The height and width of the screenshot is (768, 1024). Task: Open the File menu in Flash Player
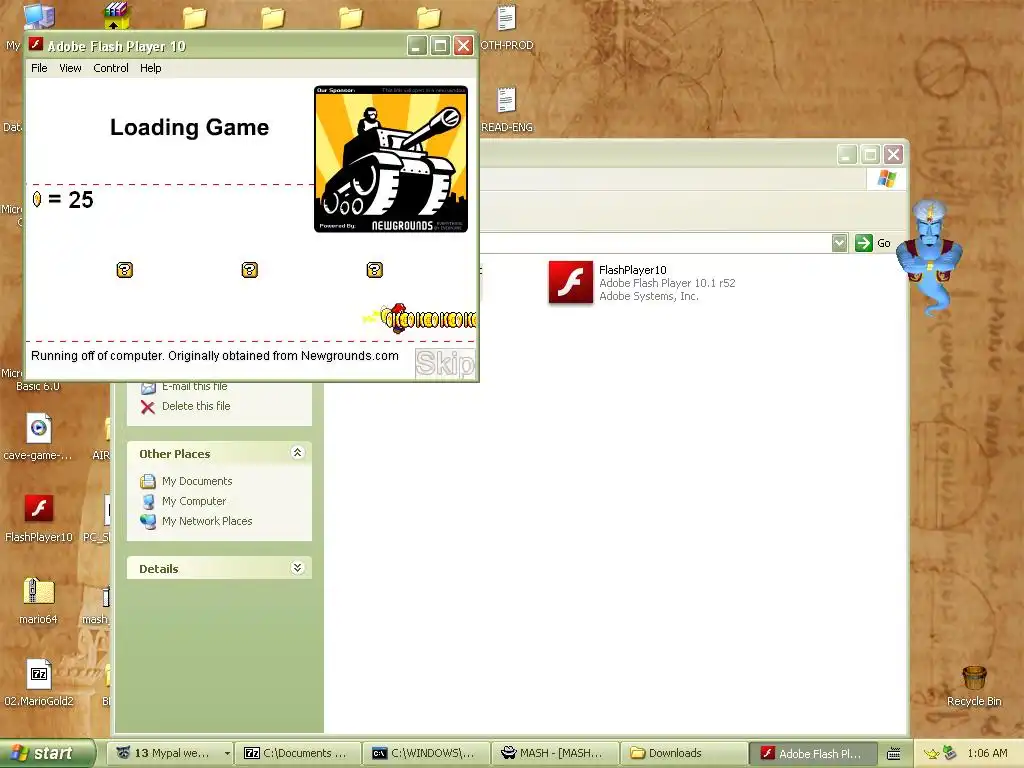[x=39, y=68]
